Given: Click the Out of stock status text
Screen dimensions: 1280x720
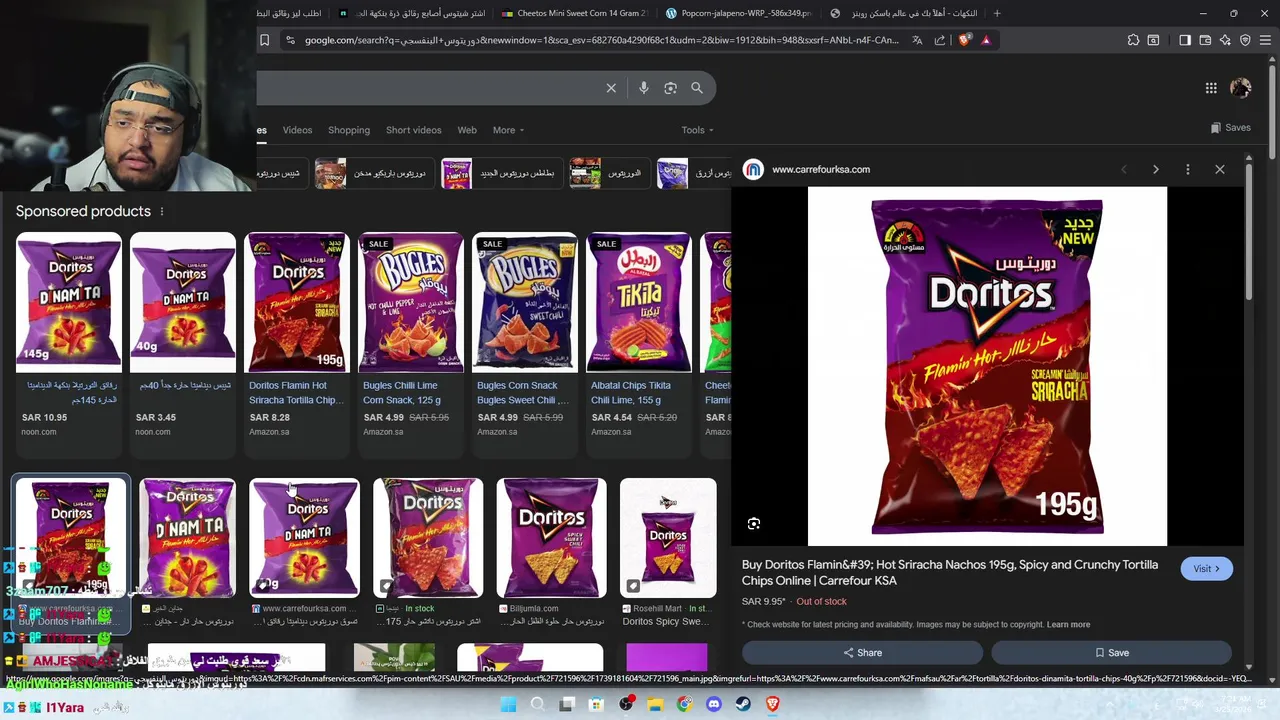Looking at the screenshot, I should 821,602.
